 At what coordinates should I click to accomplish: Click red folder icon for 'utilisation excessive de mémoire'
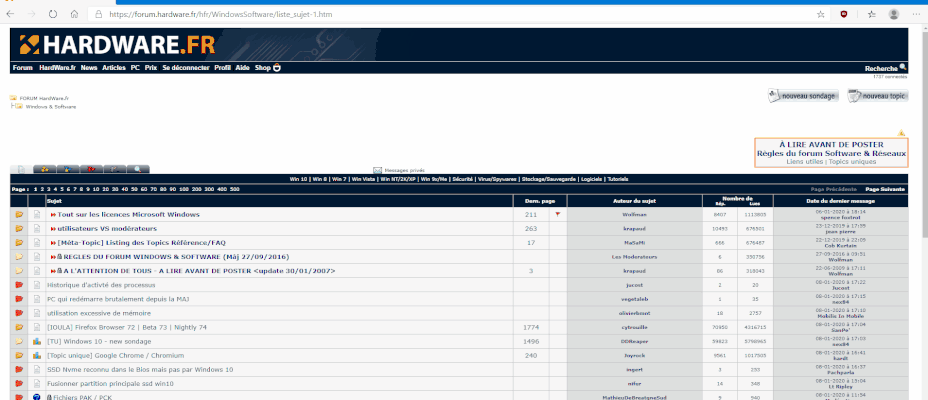[19, 313]
